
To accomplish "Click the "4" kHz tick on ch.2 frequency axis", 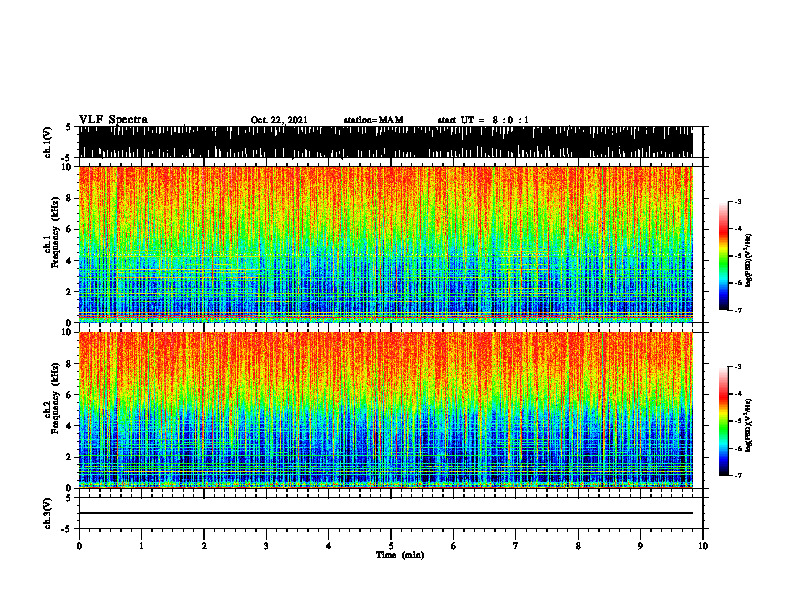I will [x=69, y=426].
